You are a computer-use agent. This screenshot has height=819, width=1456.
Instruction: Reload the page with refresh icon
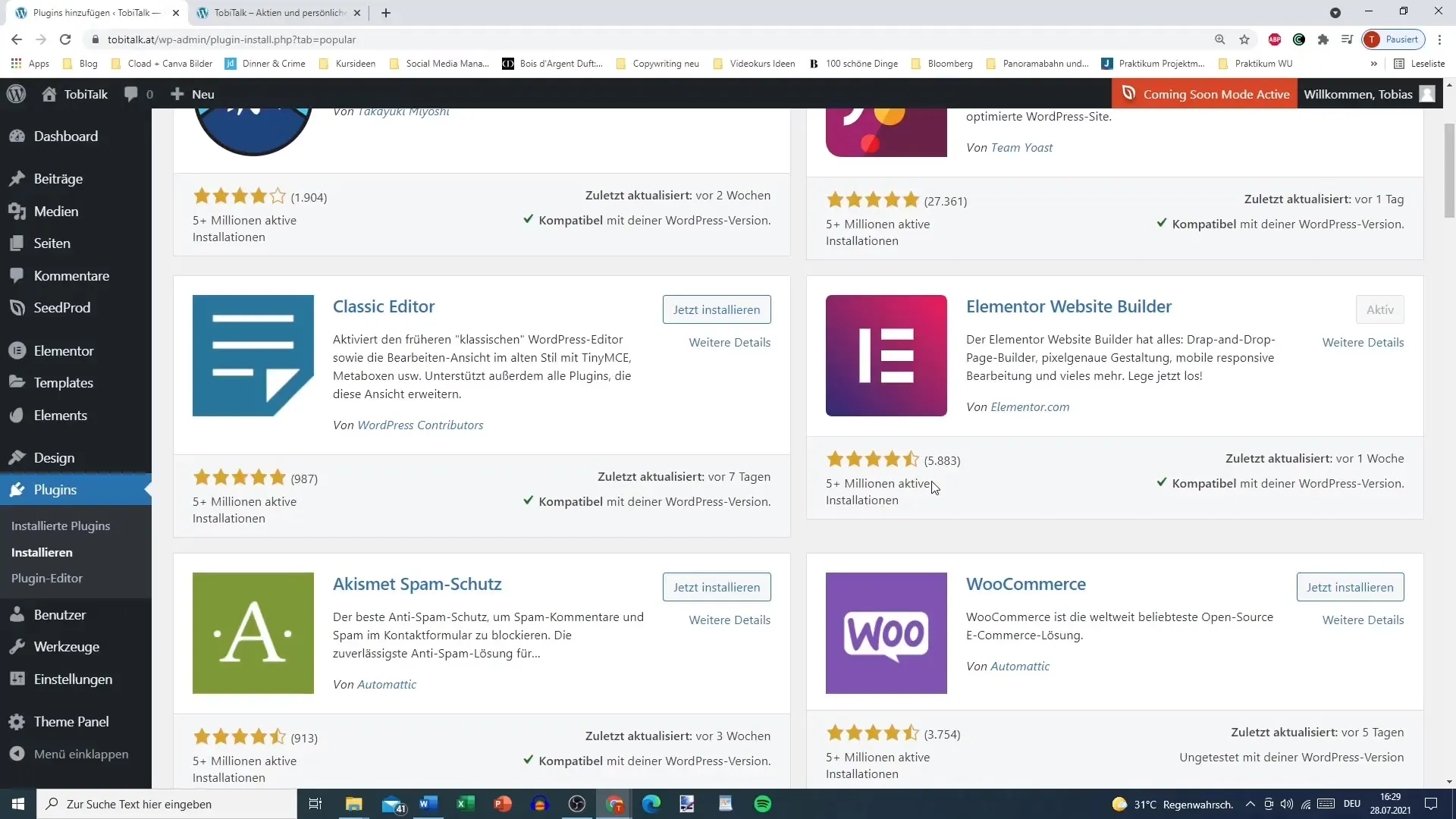[x=65, y=39]
